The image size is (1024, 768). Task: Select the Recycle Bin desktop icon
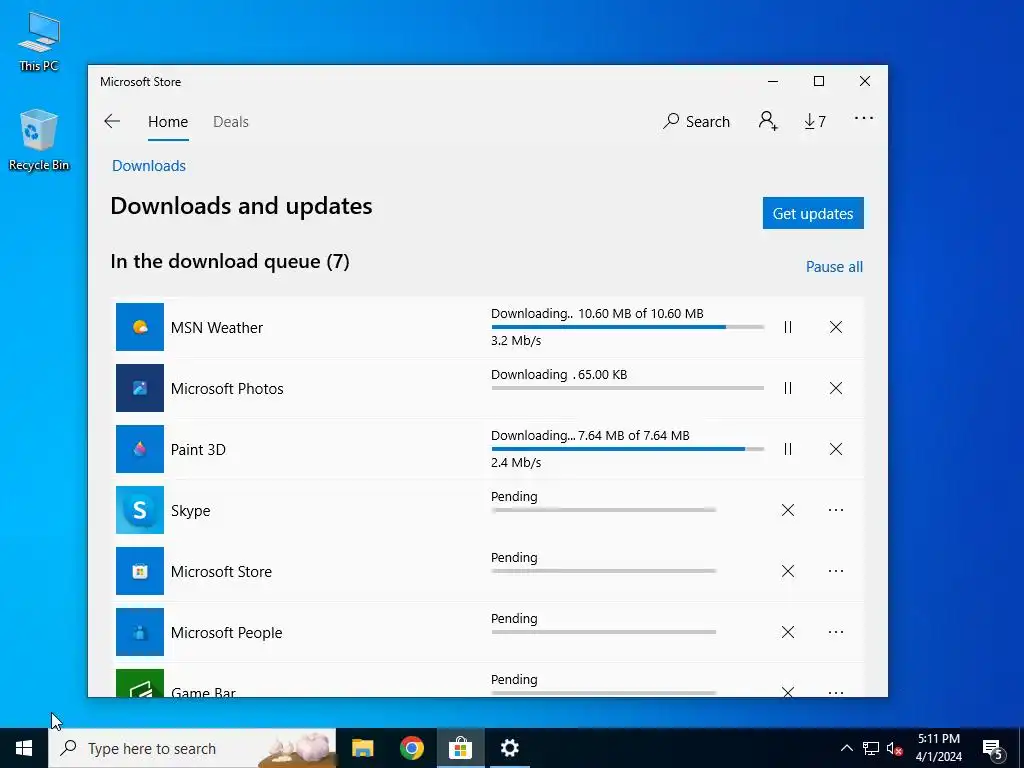(39, 140)
